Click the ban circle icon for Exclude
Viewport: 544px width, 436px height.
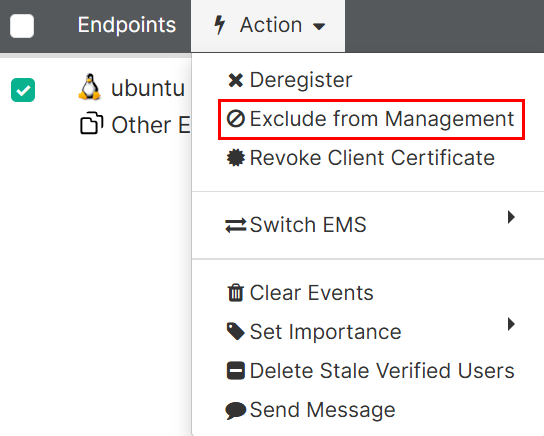tap(236, 119)
